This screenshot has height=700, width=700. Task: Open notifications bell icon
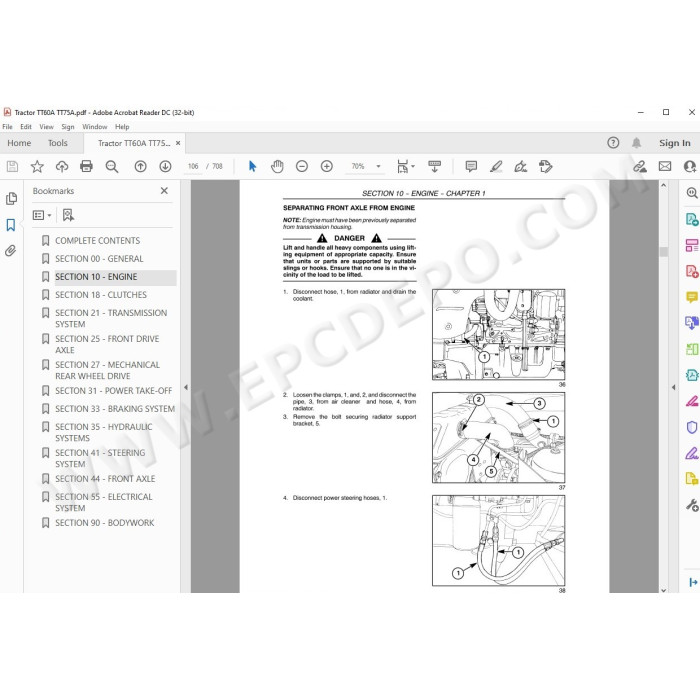[x=636, y=143]
